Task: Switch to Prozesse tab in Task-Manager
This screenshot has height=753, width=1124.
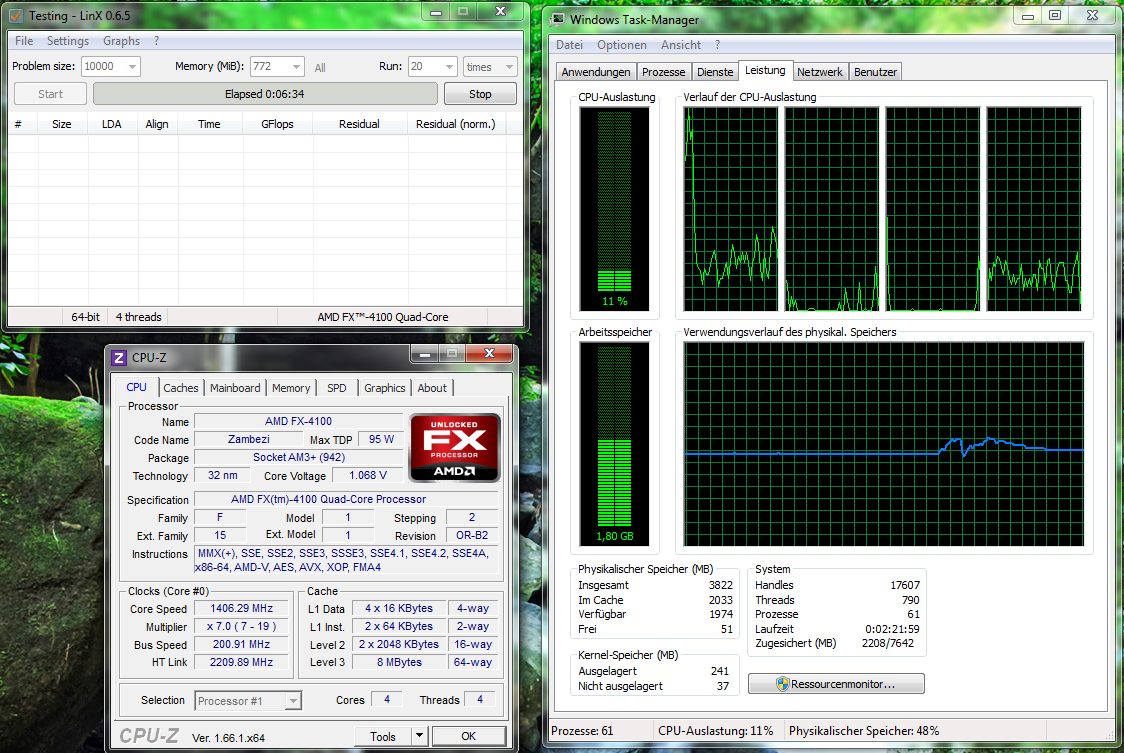Action: [x=664, y=72]
